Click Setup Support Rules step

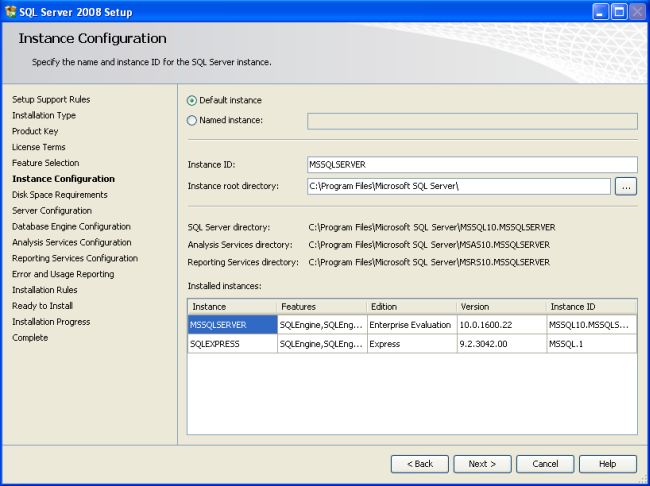(51, 100)
